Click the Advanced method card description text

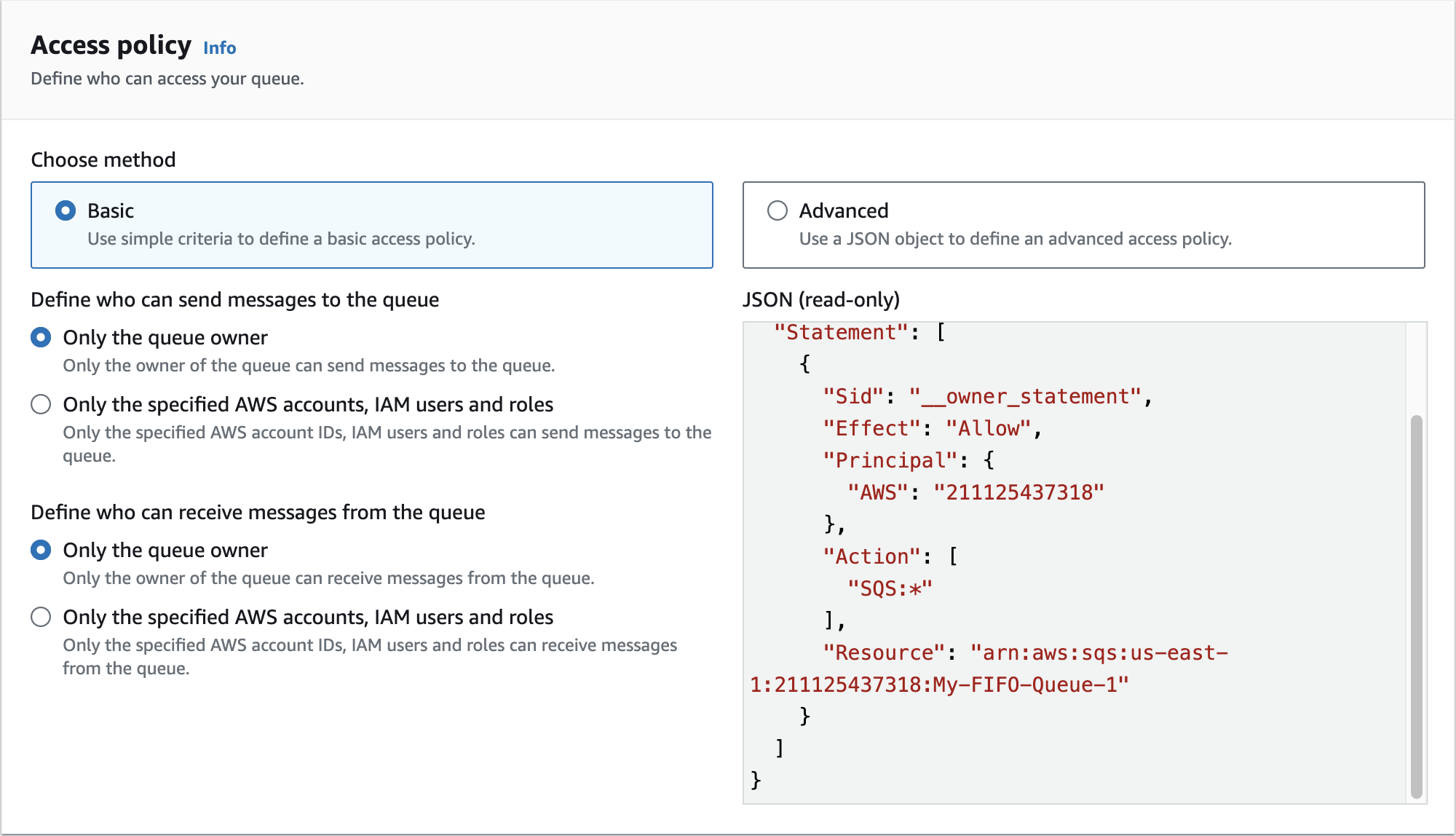tap(1015, 239)
